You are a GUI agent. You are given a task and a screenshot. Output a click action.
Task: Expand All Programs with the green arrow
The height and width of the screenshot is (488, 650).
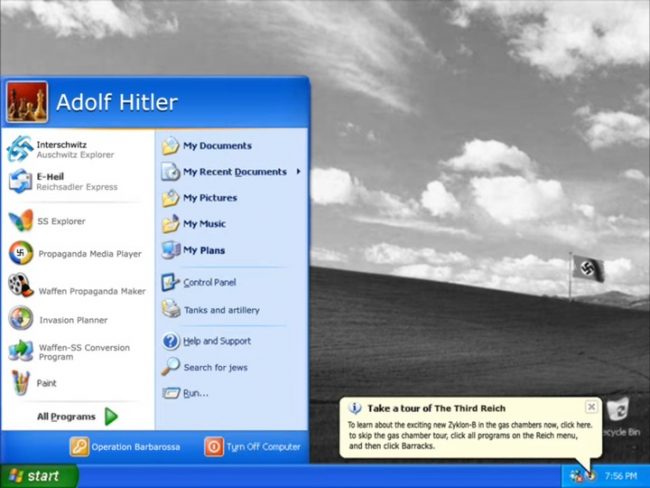pyautogui.click(x=111, y=416)
